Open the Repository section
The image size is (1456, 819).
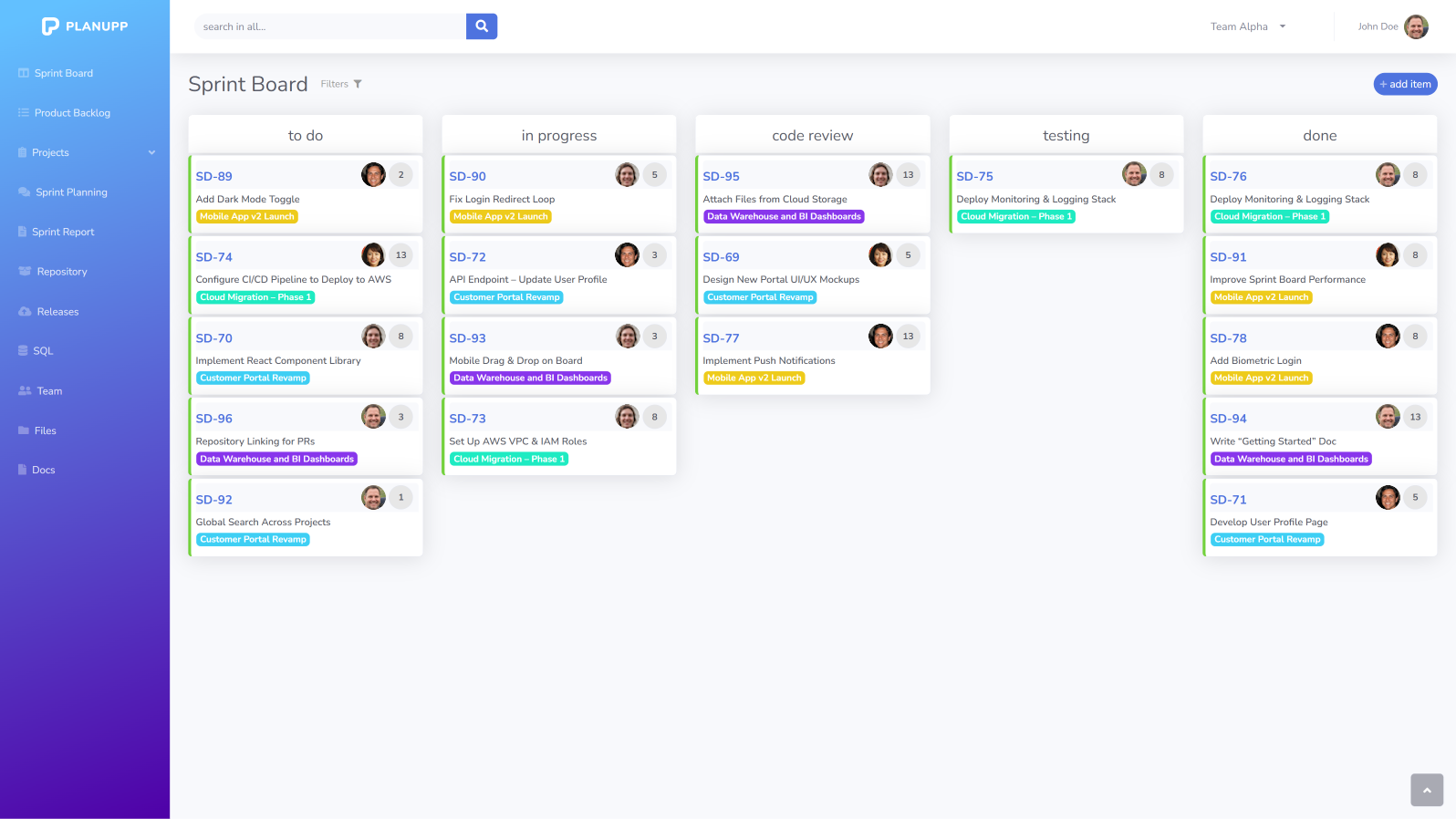tap(62, 272)
